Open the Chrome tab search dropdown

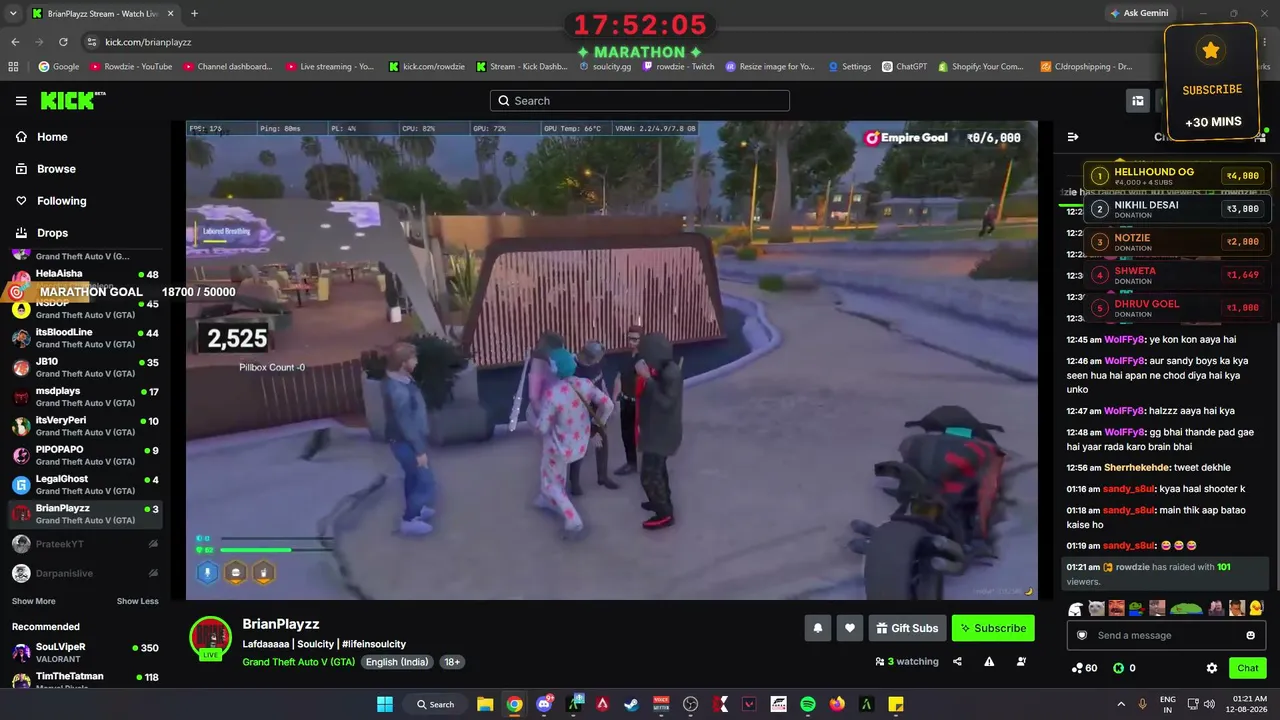point(14,14)
